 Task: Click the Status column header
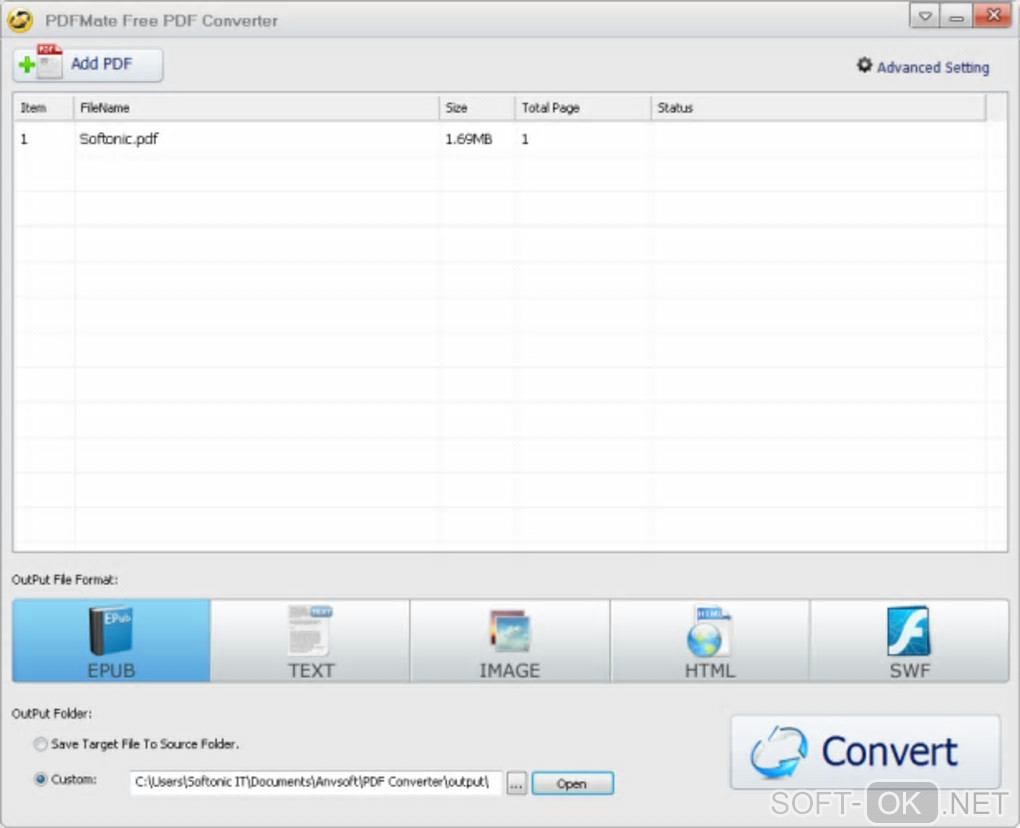coord(818,108)
